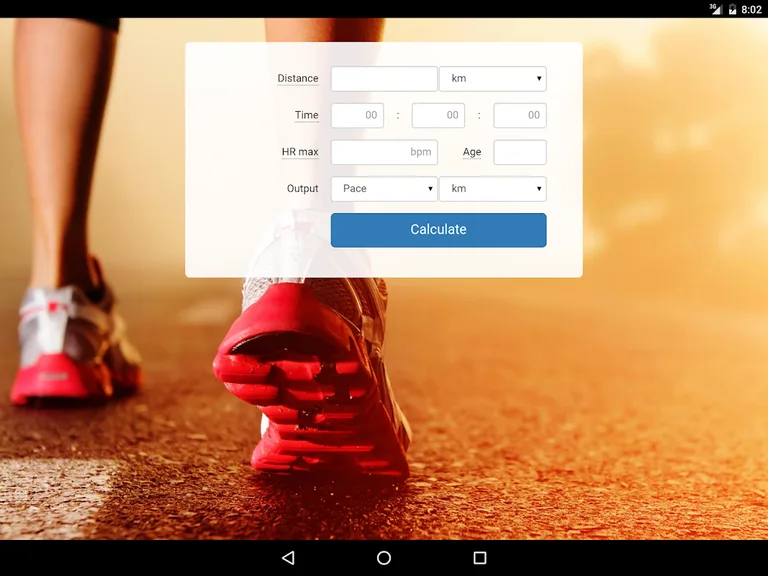Click the Time label
The width and height of the screenshot is (768, 576).
(307, 115)
